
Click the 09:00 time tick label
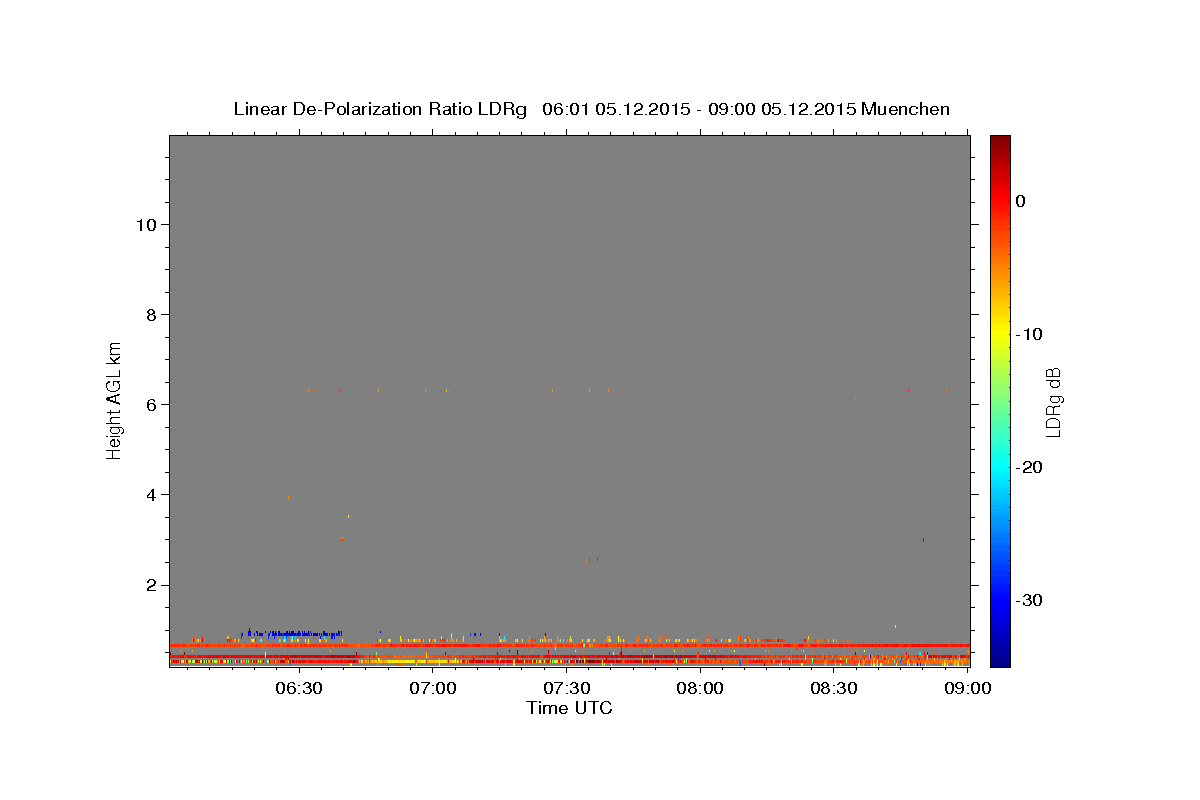click(967, 688)
